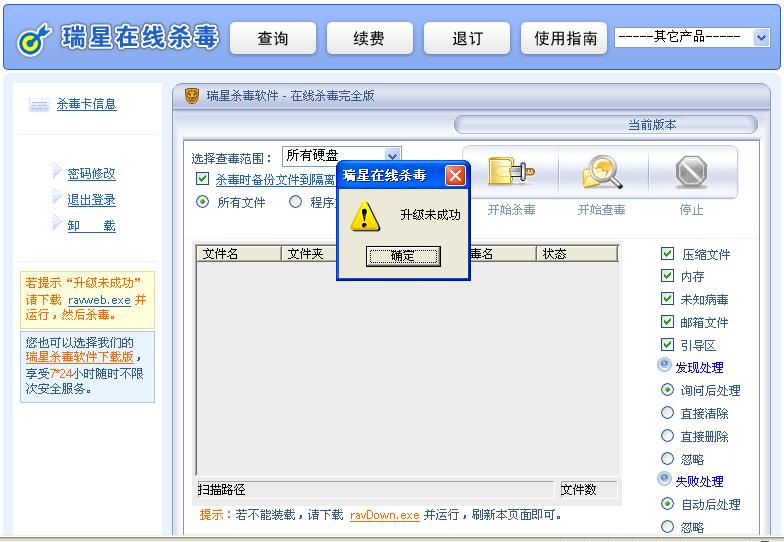
Task: Click the round icon beside 失败处理
Action: [664, 479]
